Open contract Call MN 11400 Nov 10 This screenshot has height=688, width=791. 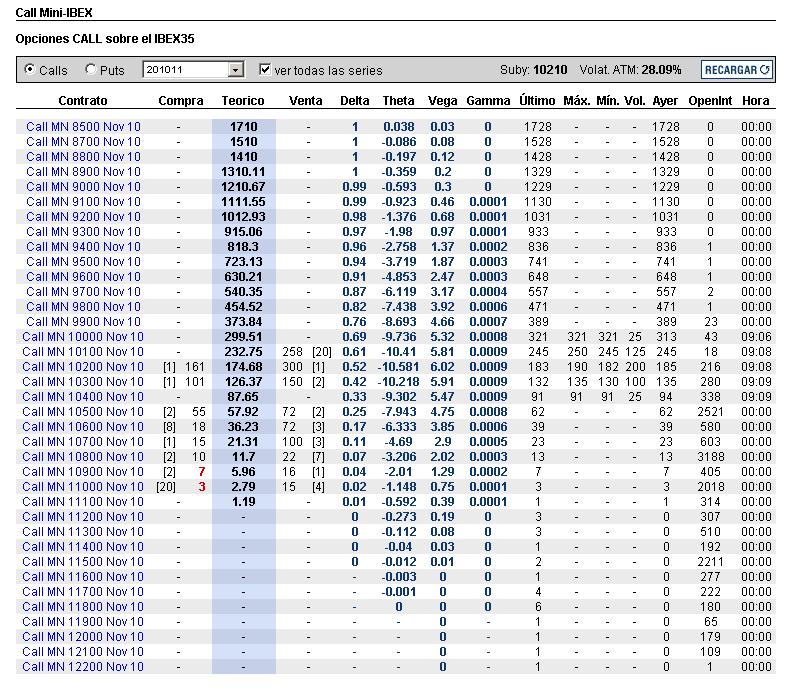click(83, 547)
